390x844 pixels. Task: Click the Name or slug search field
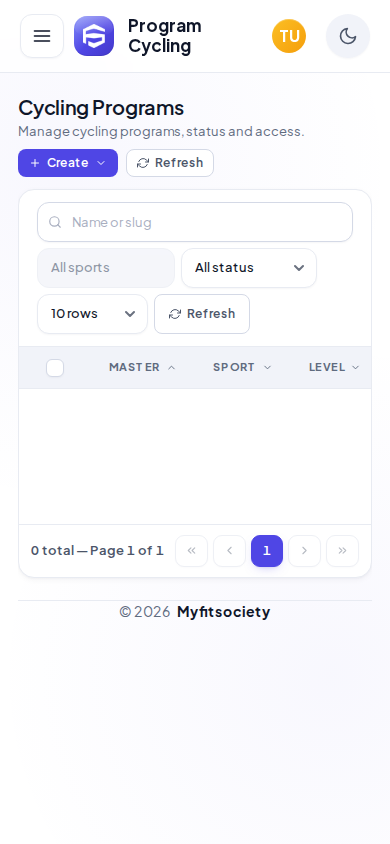click(195, 222)
